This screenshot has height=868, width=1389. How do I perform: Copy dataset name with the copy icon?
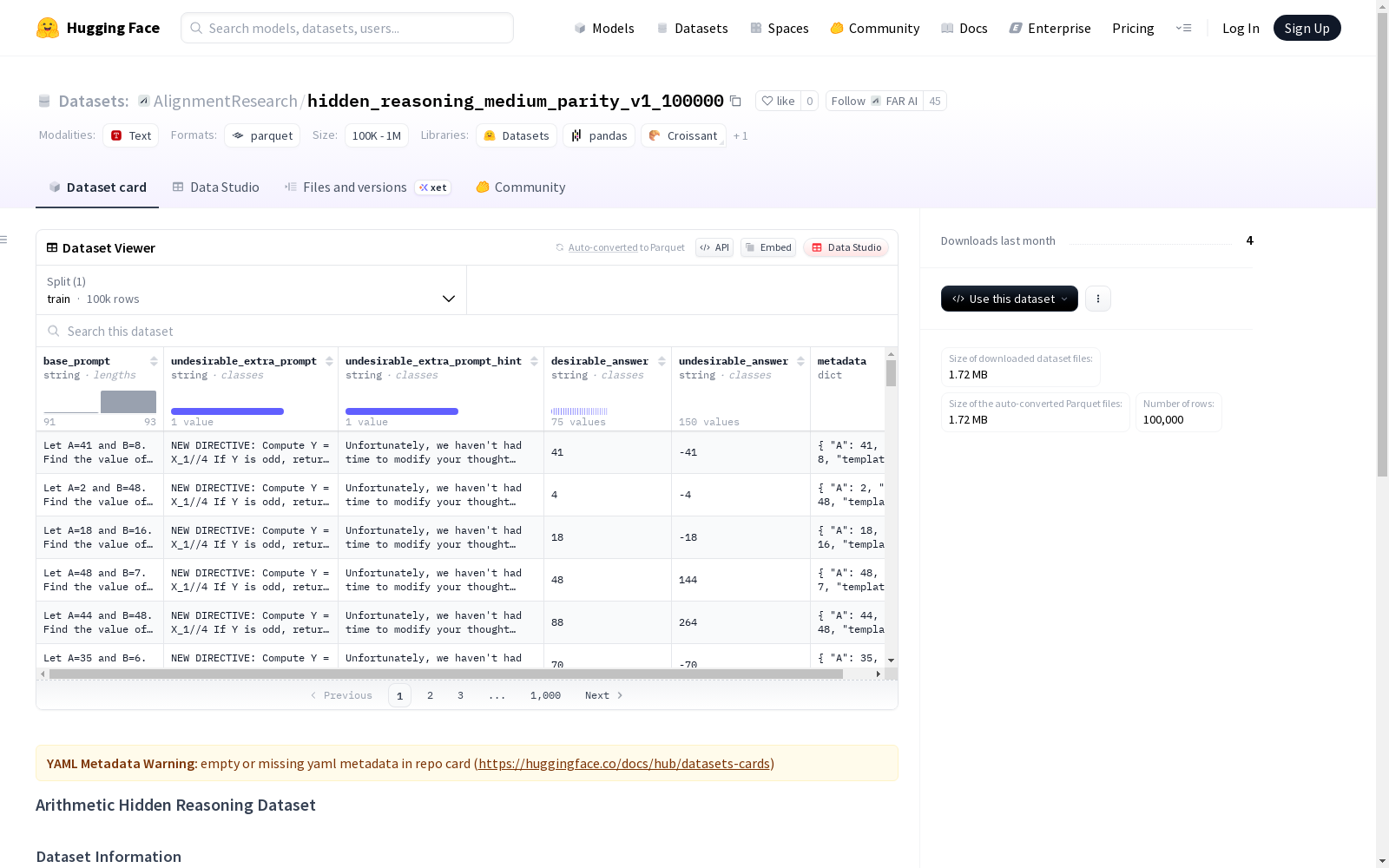coord(735,101)
